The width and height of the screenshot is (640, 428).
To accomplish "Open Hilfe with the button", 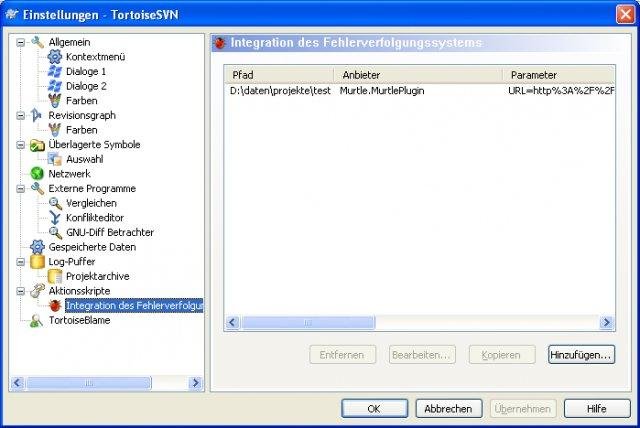I will pos(597,408).
